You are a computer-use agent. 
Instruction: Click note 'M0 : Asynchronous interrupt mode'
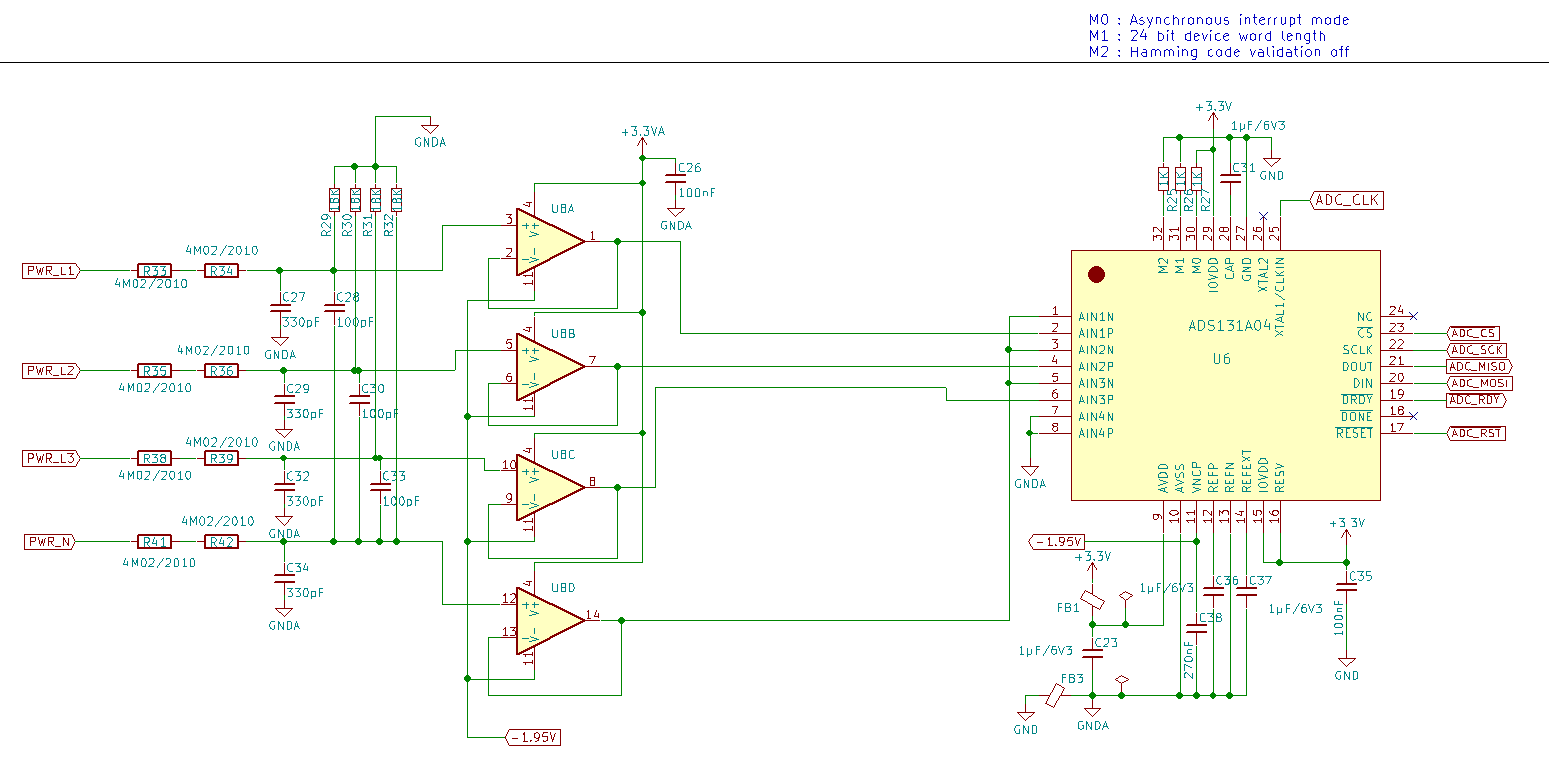coord(1219,20)
